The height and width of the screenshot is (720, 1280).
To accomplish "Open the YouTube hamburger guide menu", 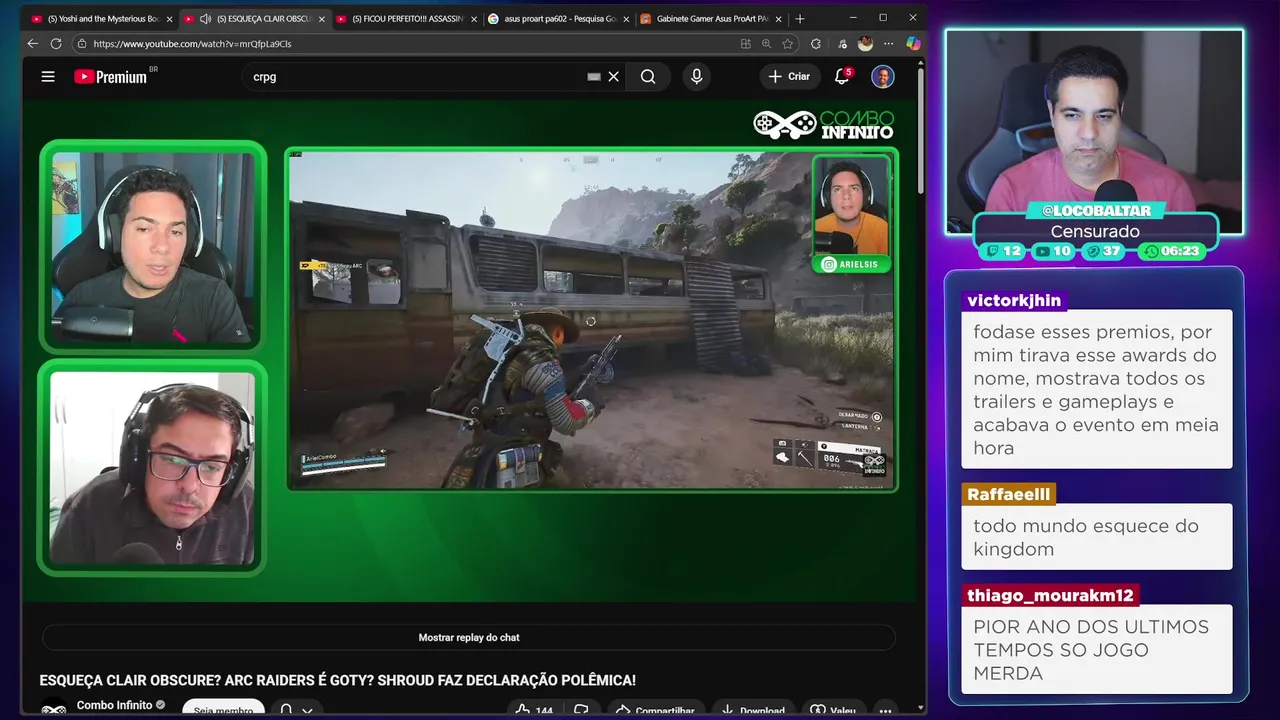I will pyautogui.click(x=48, y=76).
